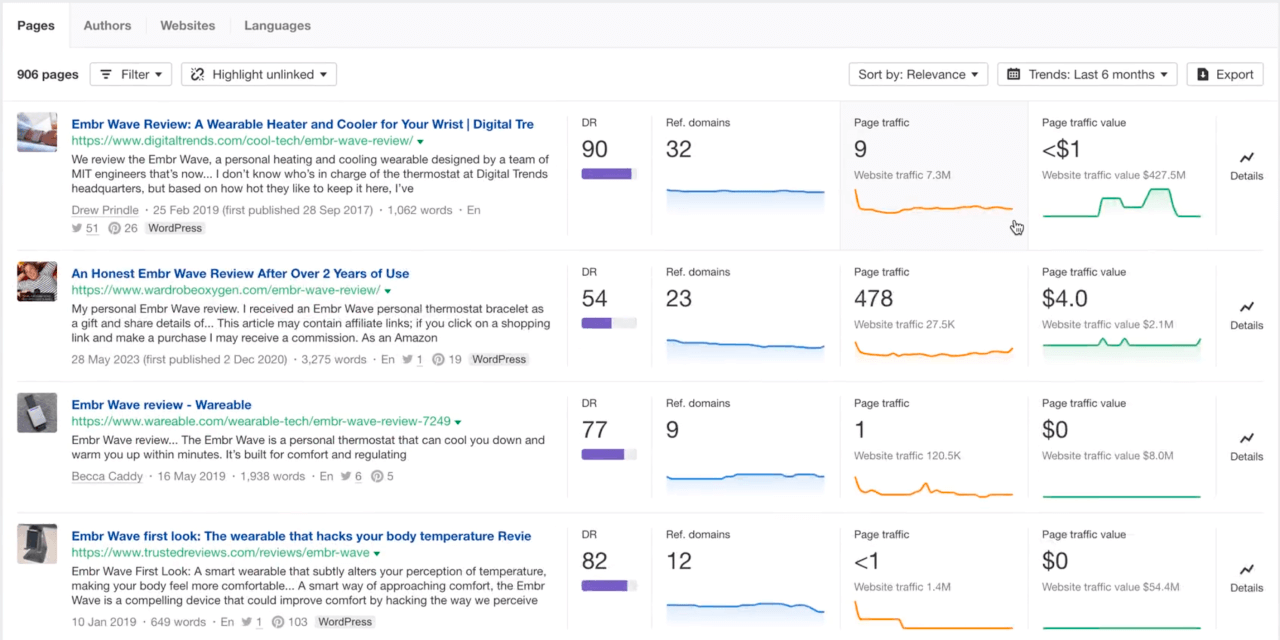Open Sort by: Relevance dropdown
This screenshot has width=1280, height=640.
918,74
